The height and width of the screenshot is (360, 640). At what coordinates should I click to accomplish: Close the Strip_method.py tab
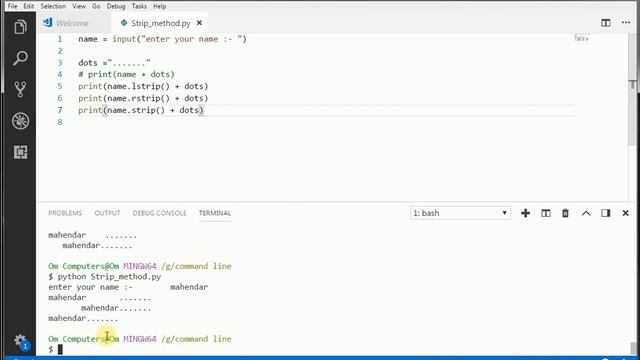point(199,23)
